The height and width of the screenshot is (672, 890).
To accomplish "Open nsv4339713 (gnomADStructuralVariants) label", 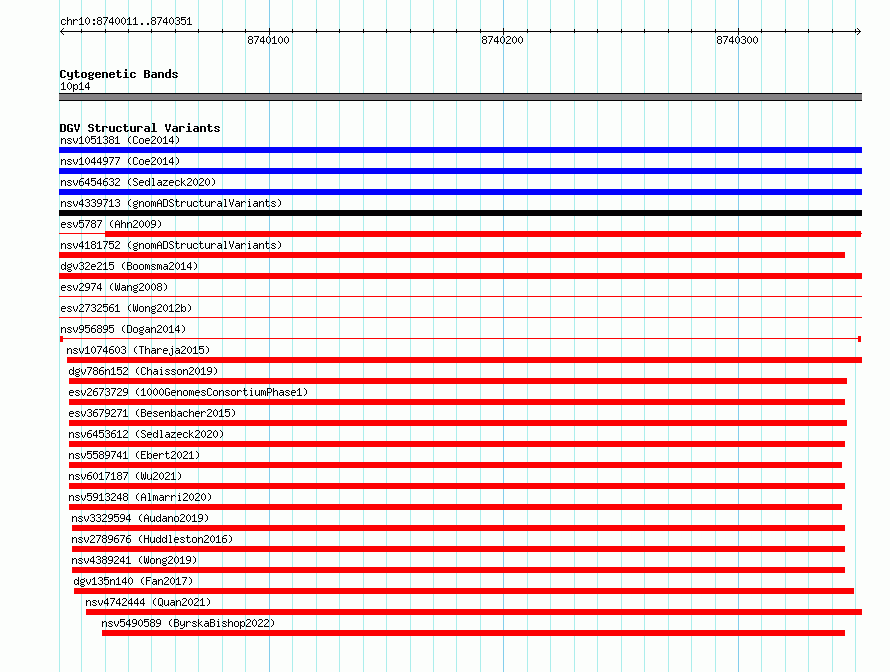I will (171, 203).
